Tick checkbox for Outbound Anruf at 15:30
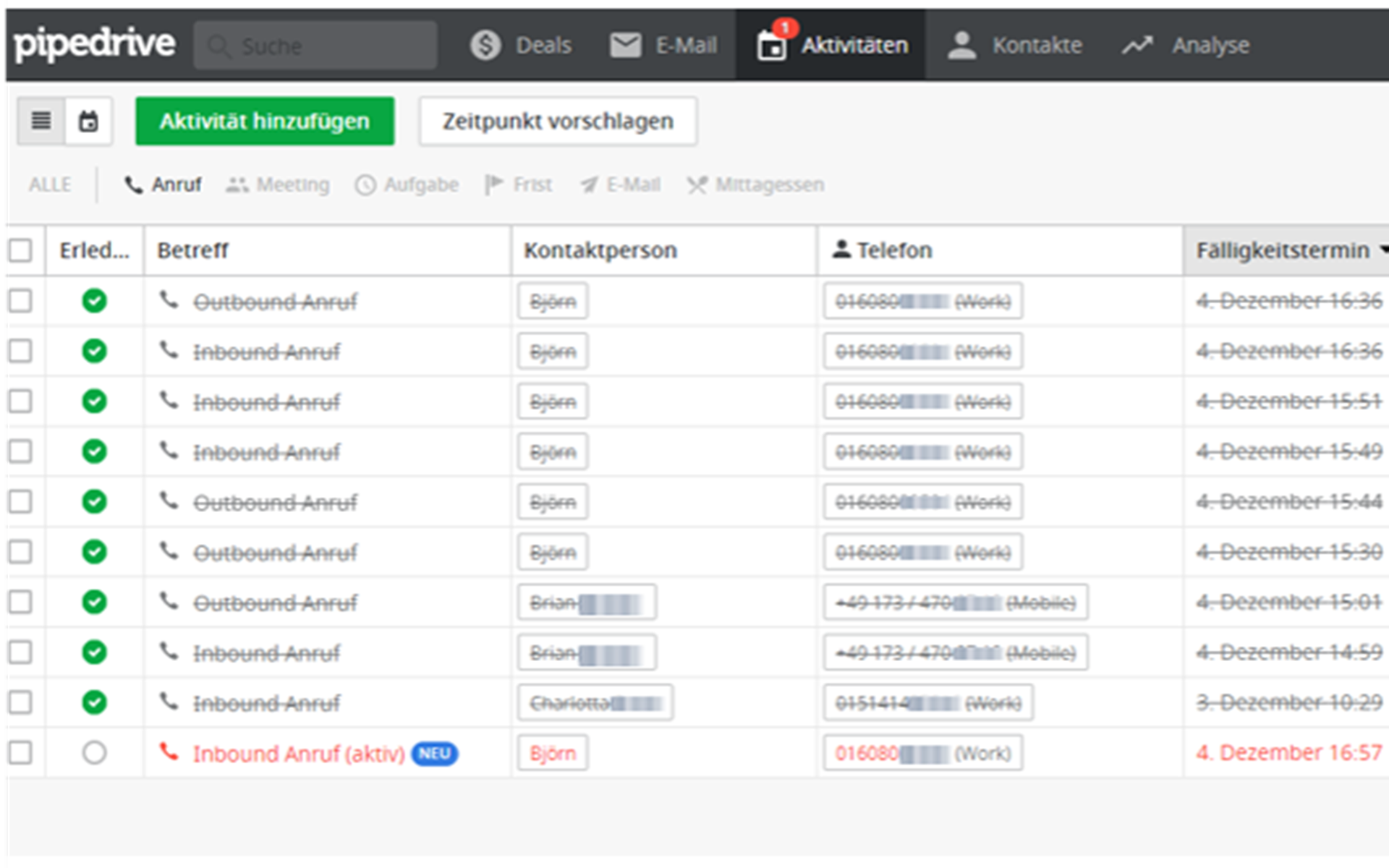The height and width of the screenshot is (868, 1389). tap(20, 552)
